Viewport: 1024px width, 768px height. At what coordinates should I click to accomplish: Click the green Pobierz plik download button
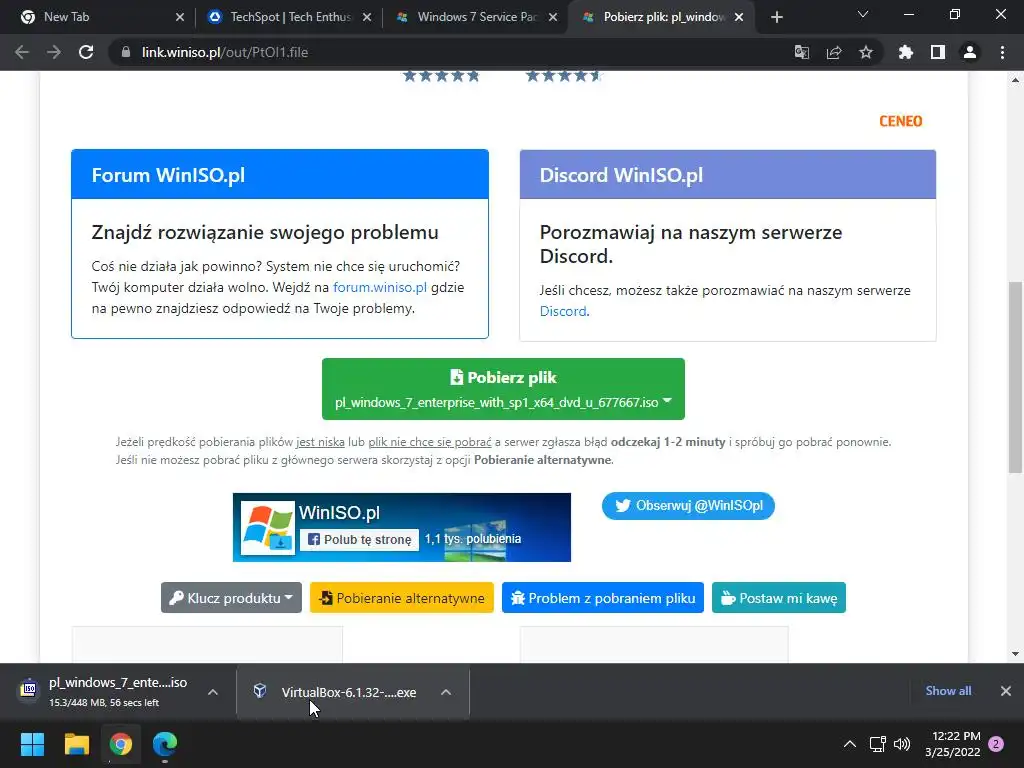[503, 389]
